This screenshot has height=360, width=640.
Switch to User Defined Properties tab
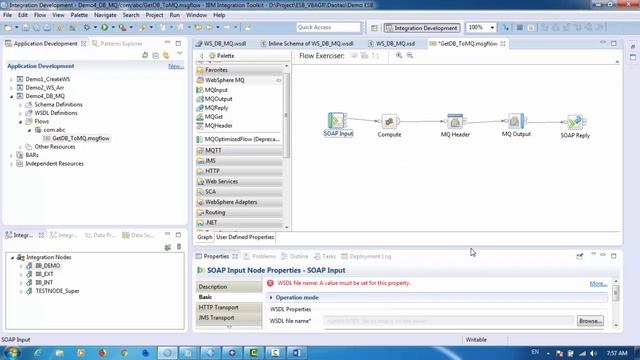pyautogui.click(x=245, y=237)
